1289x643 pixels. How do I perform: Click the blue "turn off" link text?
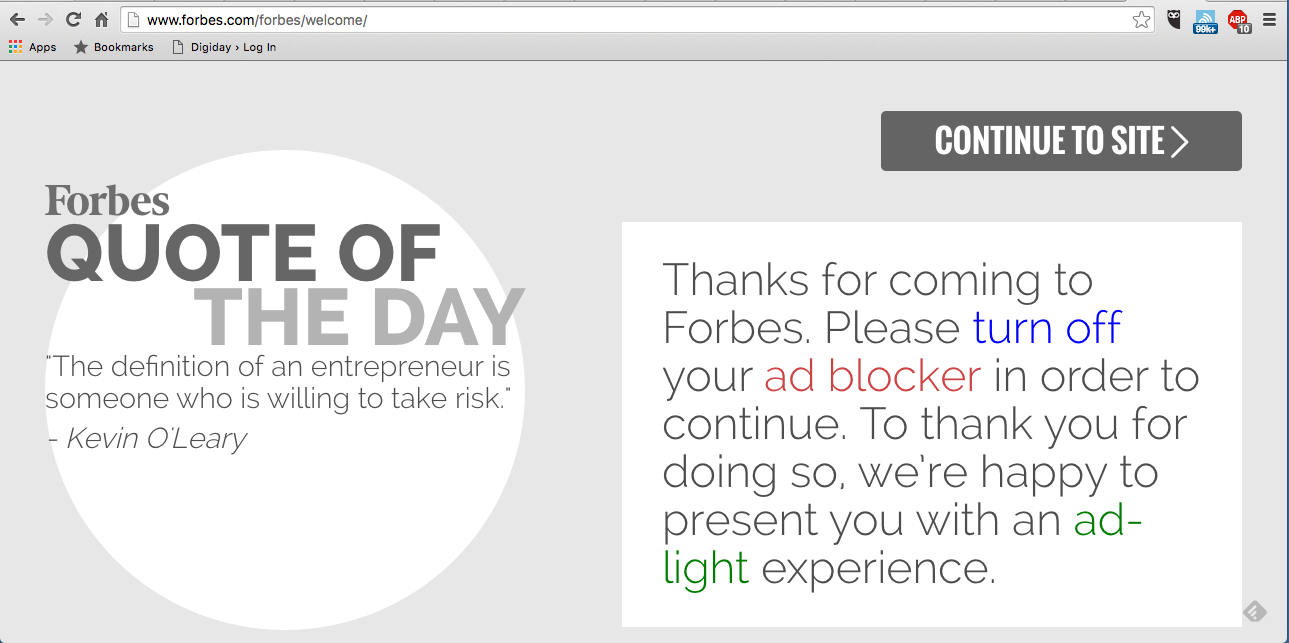(1047, 328)
